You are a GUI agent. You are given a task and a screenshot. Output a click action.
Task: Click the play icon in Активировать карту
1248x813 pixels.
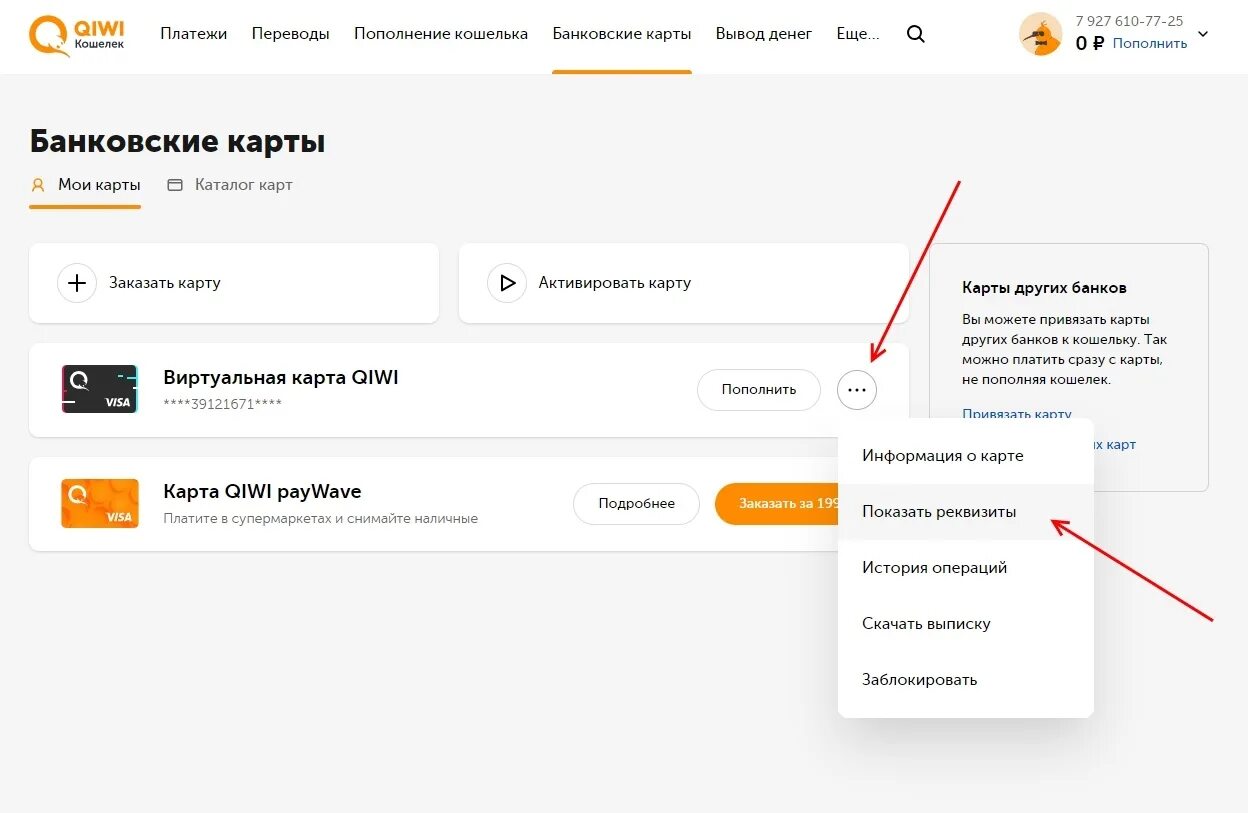(x=507, y=283)
